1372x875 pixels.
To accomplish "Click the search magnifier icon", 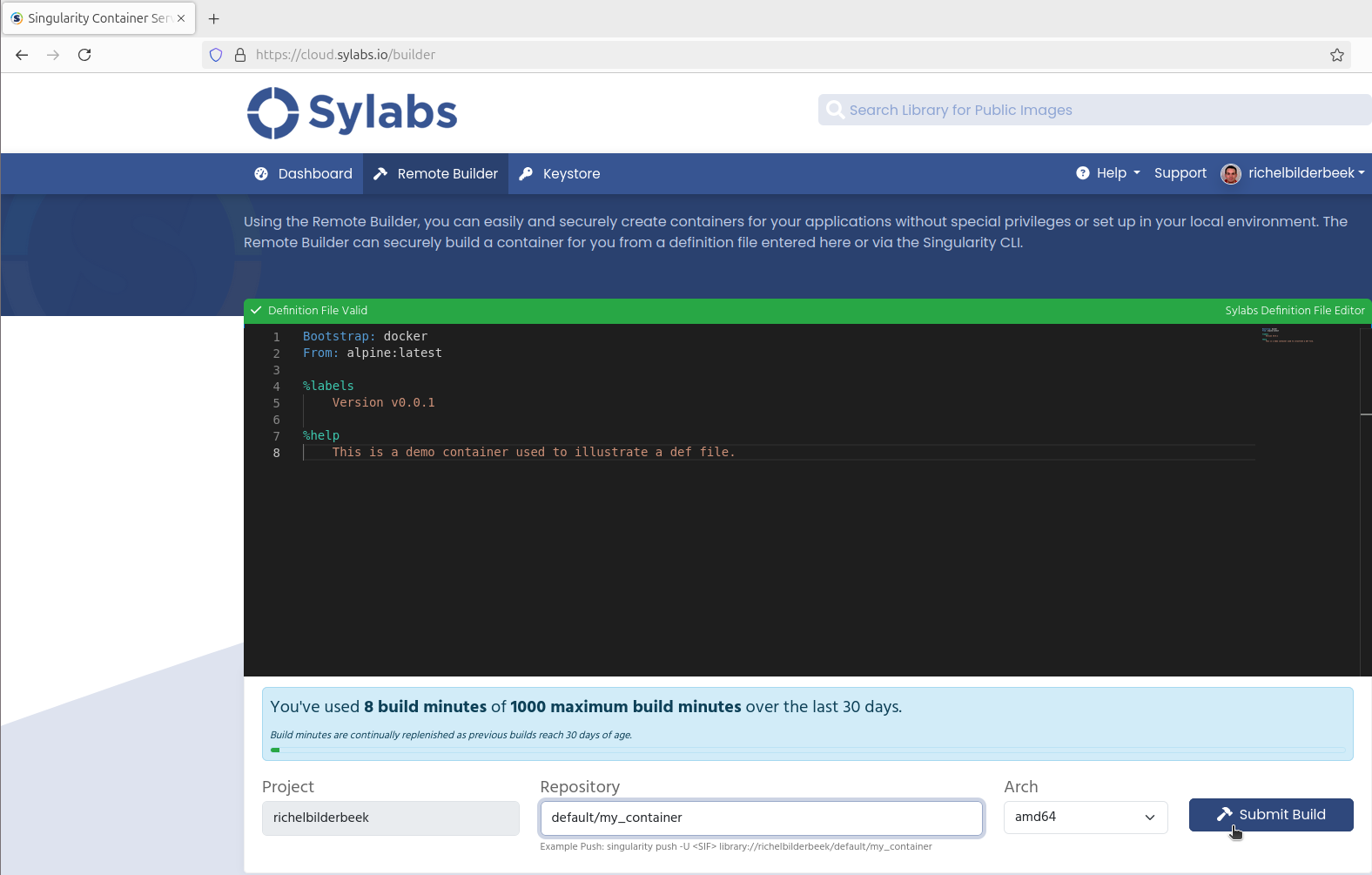I will click(835, 110).
